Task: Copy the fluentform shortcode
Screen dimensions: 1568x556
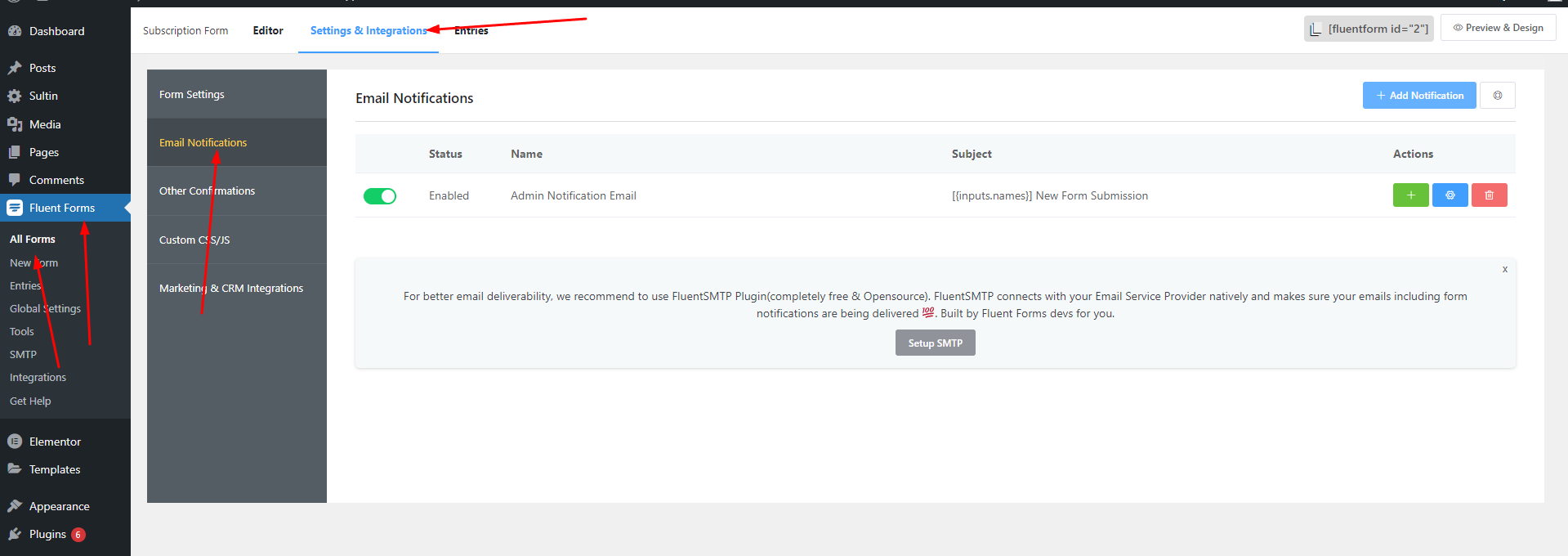Action: 1369,29
